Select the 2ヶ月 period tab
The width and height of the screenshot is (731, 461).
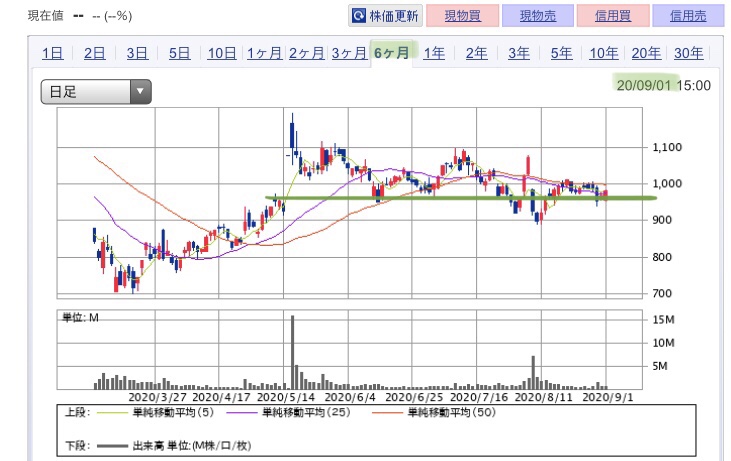pos(306,53)
